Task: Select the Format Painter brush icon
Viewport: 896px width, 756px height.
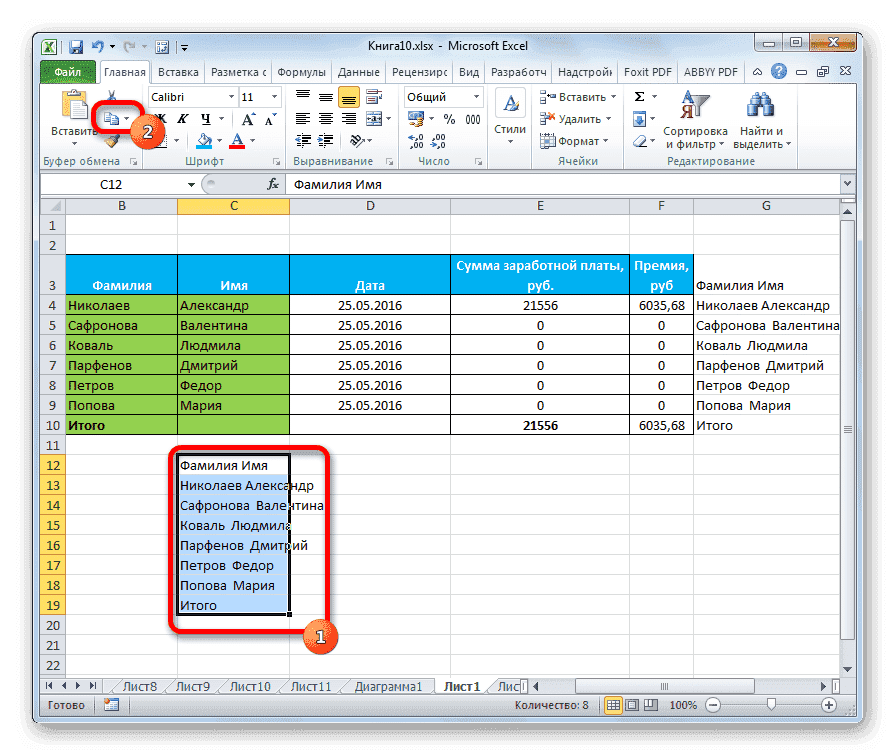Action: click(110, 140)
